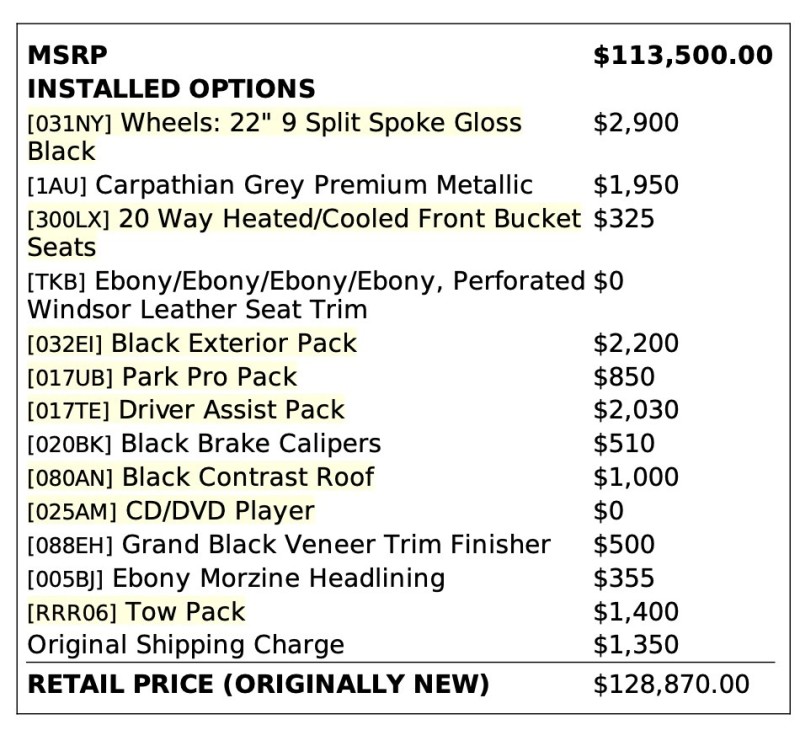Select the retail price total $128,870.00
800x746 pixels.
click(670, 685)
